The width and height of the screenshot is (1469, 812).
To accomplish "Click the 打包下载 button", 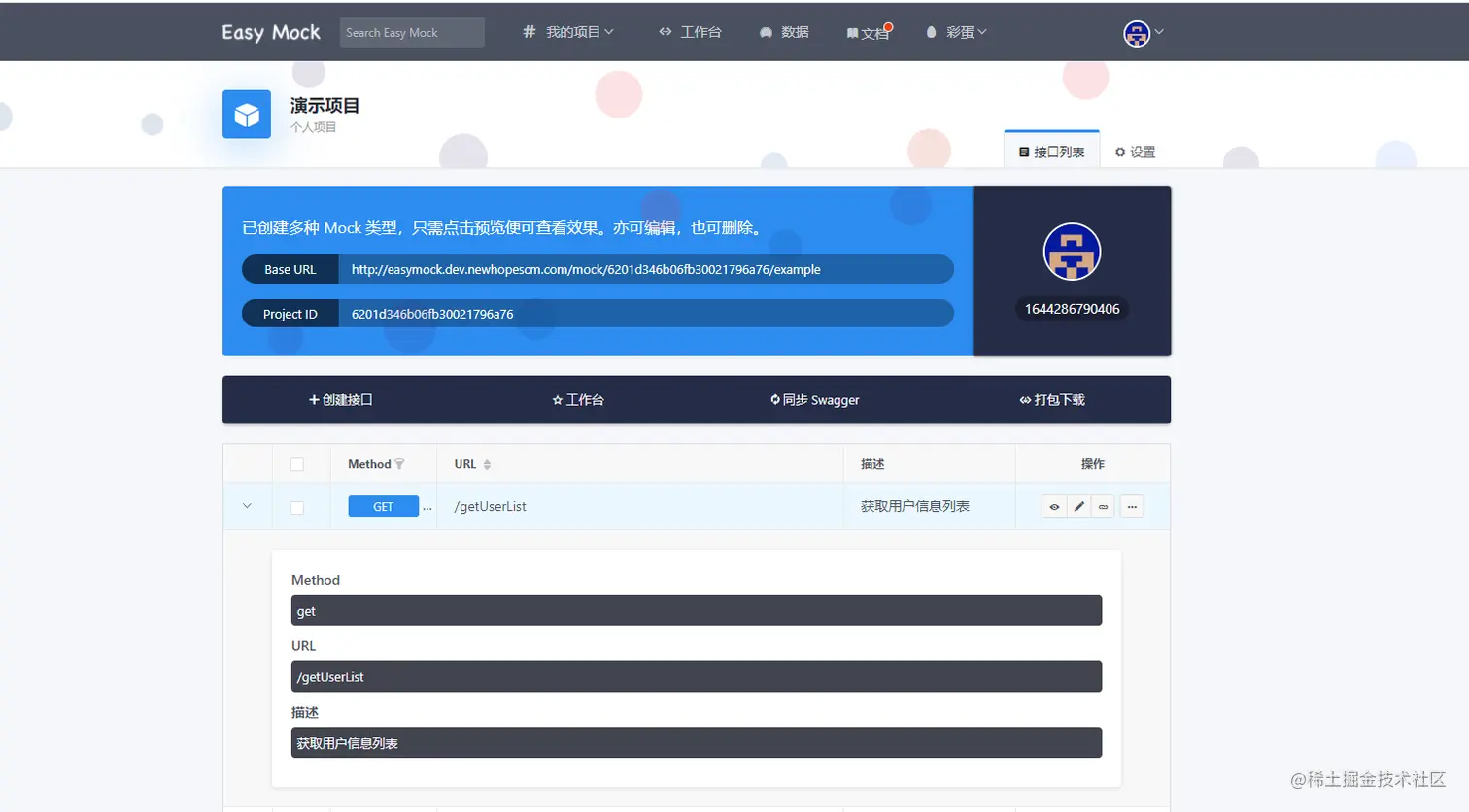I will coord(1052,399).
